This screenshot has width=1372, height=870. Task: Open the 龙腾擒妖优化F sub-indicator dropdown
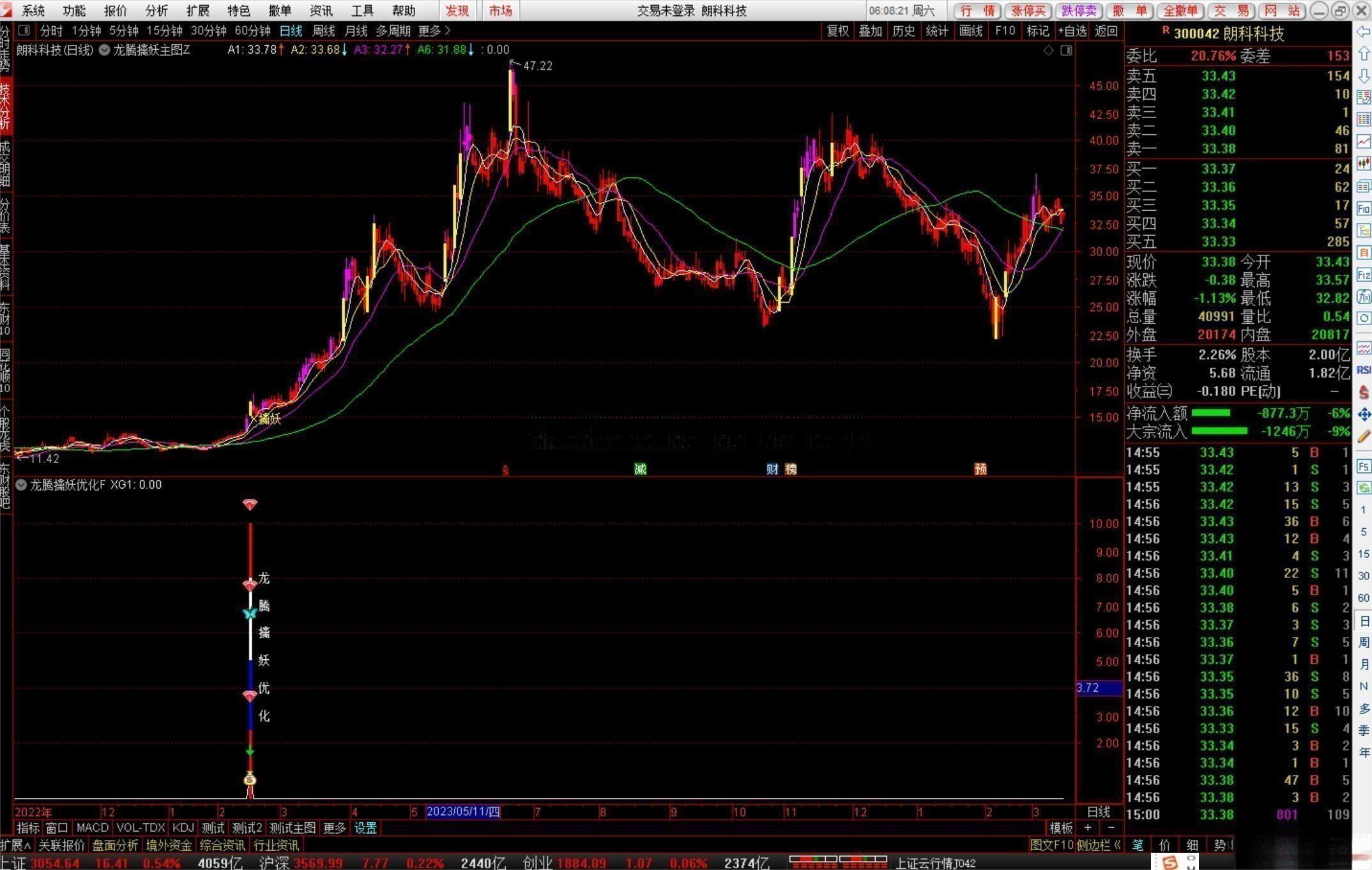tap(21, 485)
